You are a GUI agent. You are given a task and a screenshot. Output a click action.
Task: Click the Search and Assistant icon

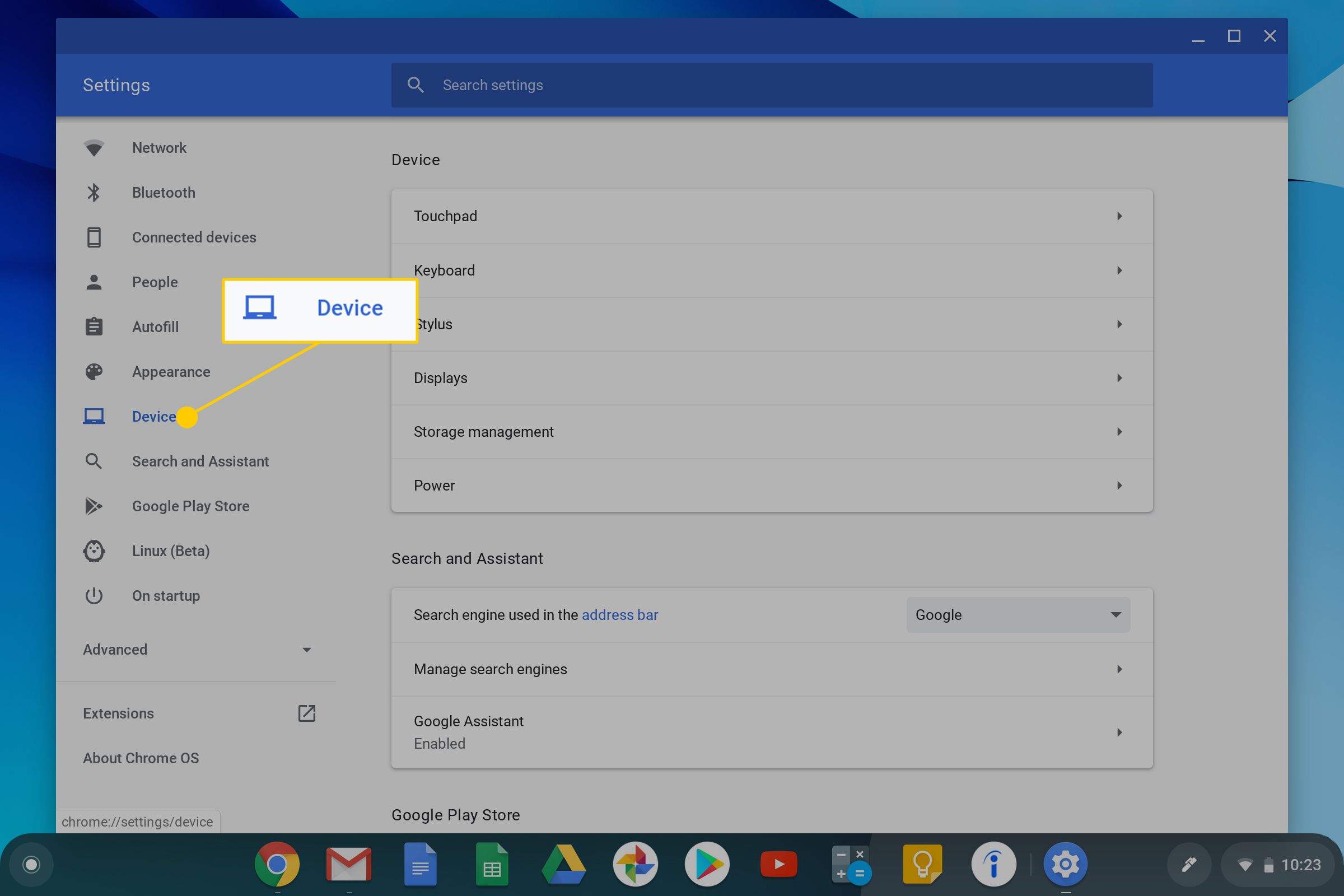(x=93, y=460)
